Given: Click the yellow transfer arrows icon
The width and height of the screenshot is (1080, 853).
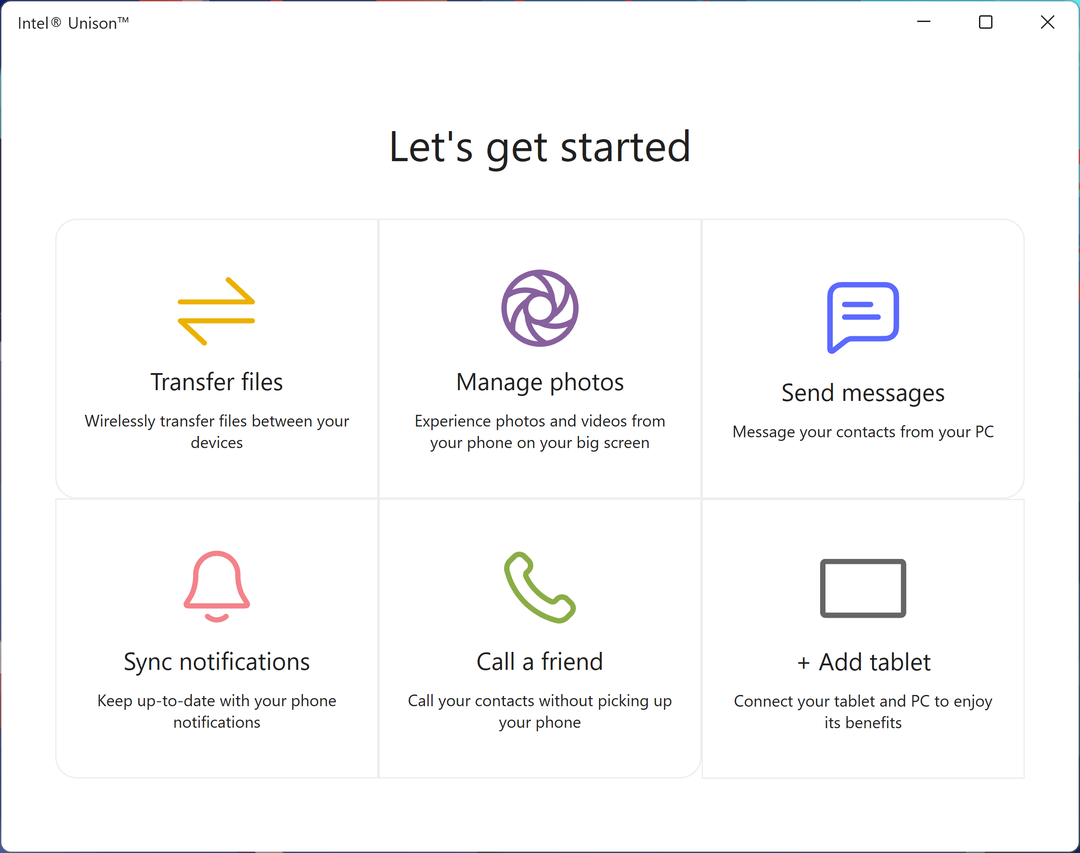Looking at the screenshot, I should (216, 311).
